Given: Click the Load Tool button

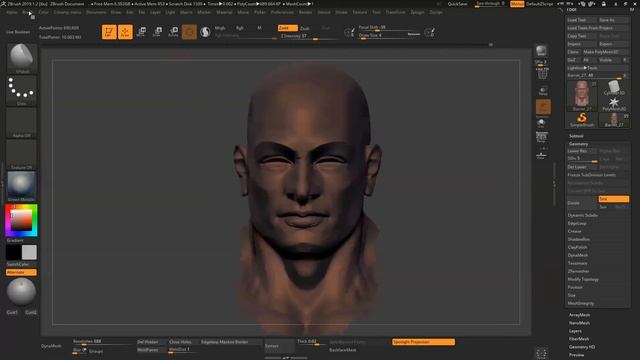Looking at the screenshot, I should point(582,20).
